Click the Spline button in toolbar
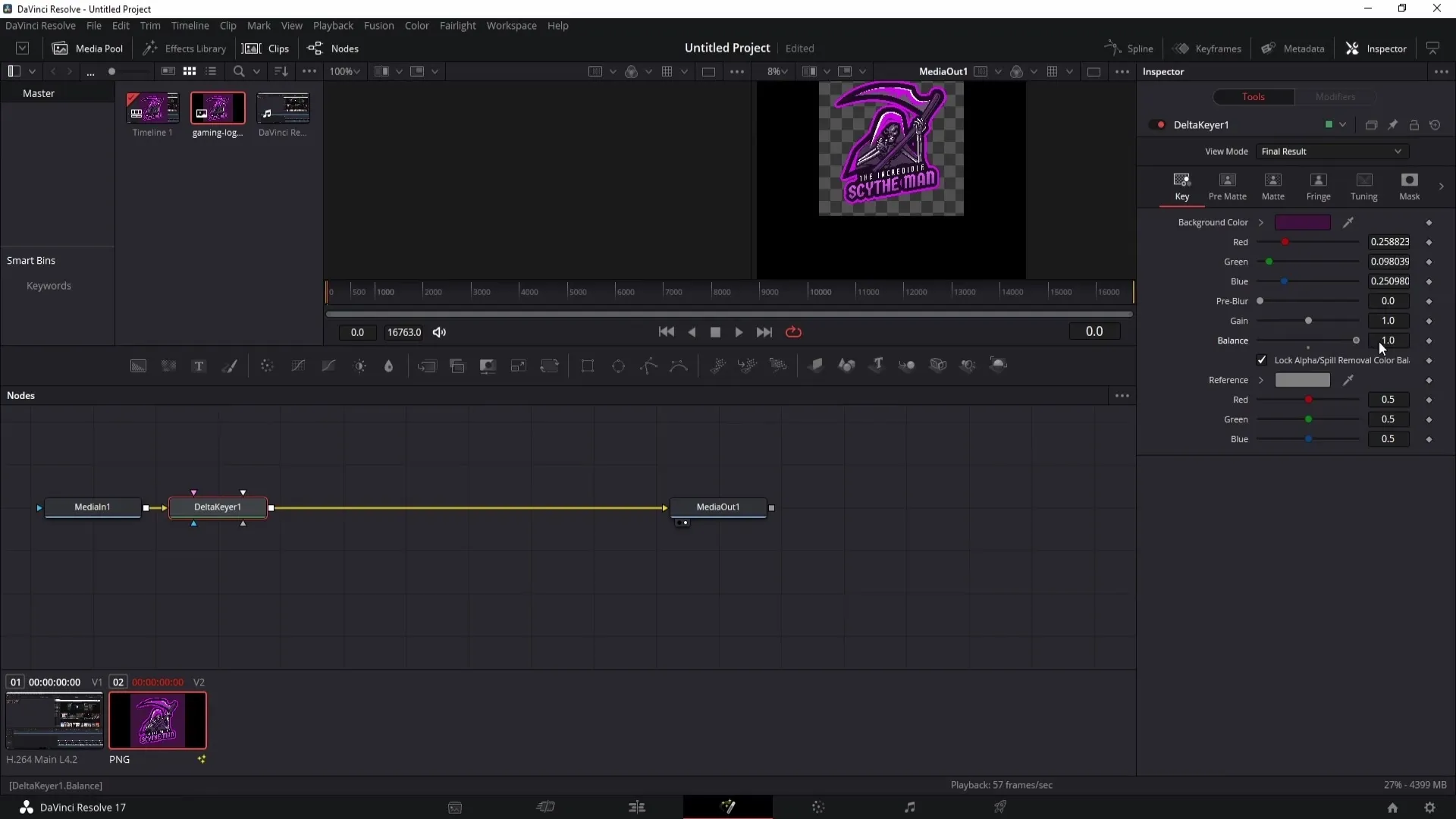This screenshot has width=1456, height=819. coord(1131,48)
